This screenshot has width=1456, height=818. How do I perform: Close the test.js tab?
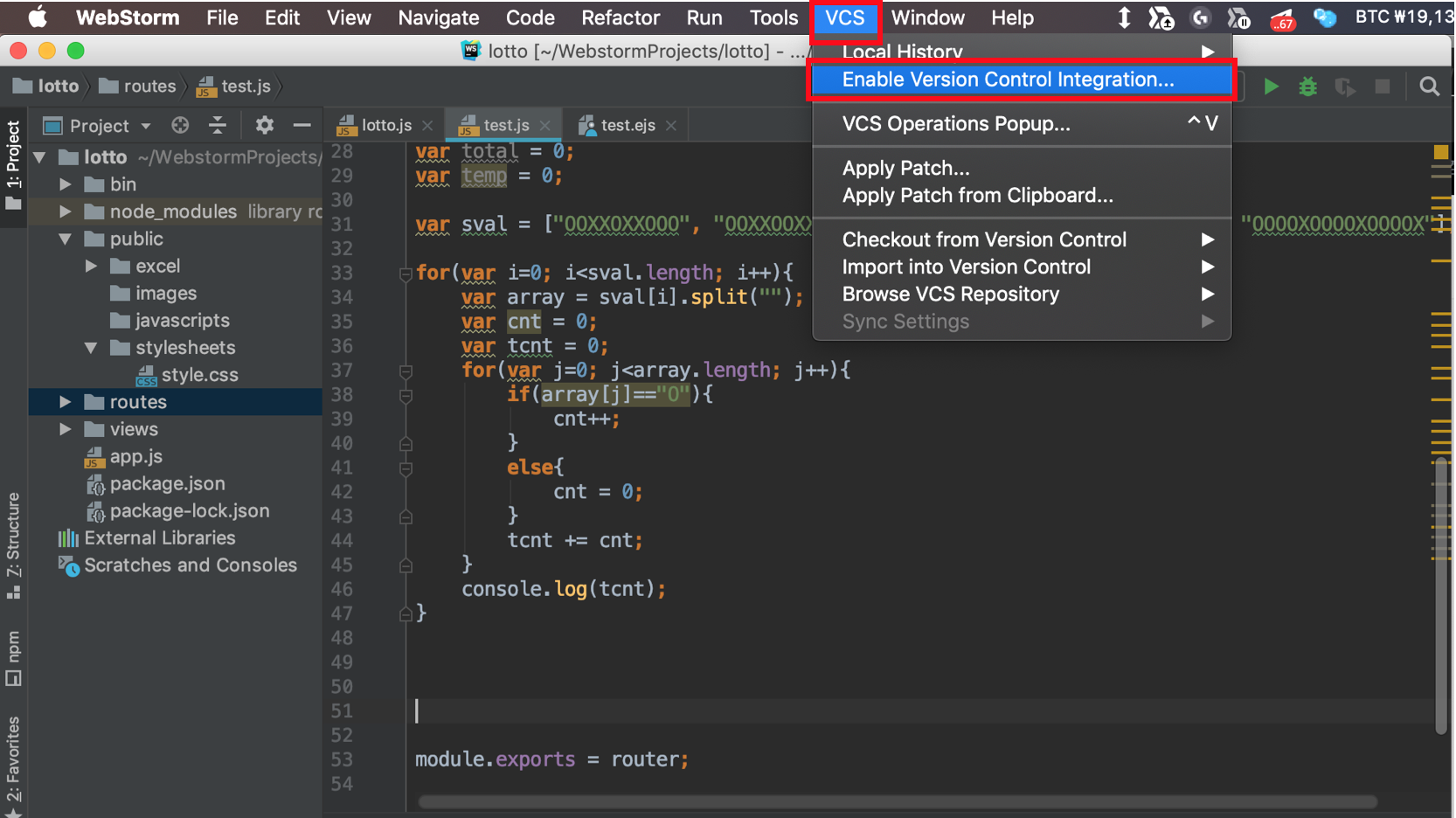coord(545,126)
